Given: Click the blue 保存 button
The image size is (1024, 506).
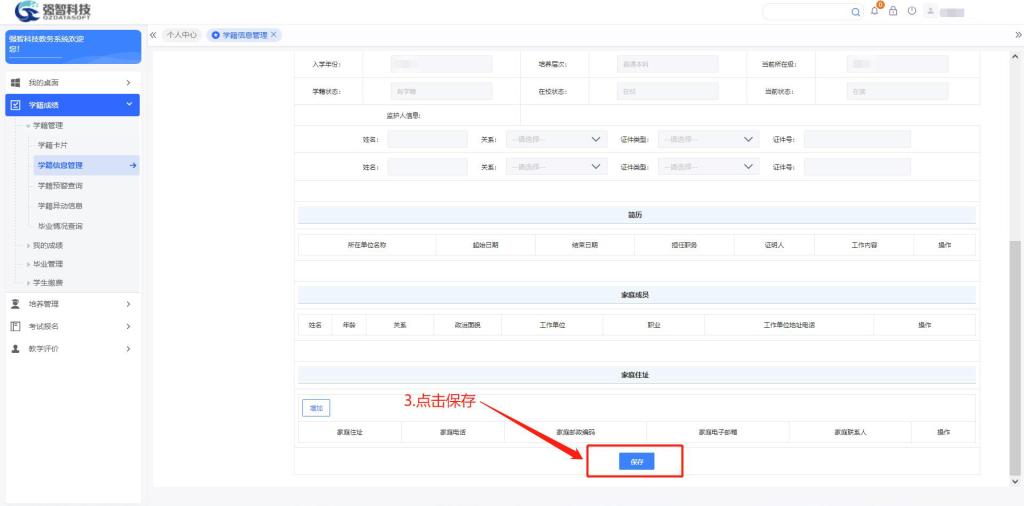Looking at the screenshot, I should tap(636, 461).
